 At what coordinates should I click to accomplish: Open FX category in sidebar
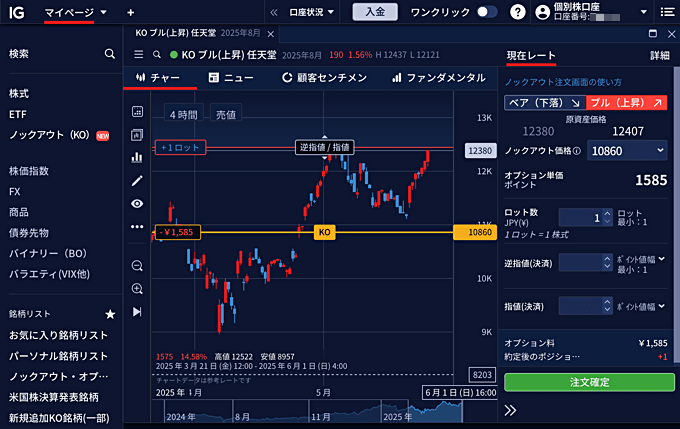pyautogui.click(x=15, y=191)
